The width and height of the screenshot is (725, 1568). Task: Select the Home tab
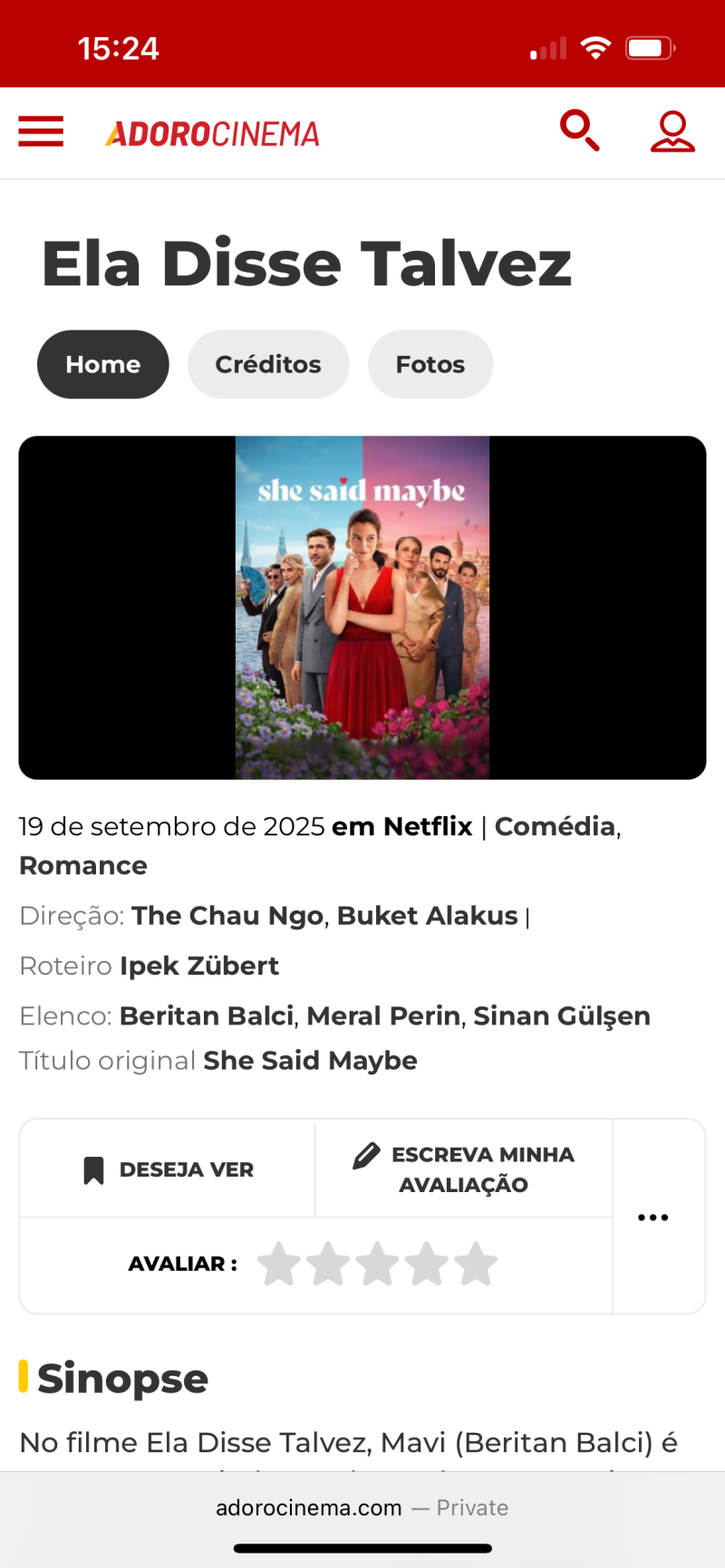click(103, 364)
